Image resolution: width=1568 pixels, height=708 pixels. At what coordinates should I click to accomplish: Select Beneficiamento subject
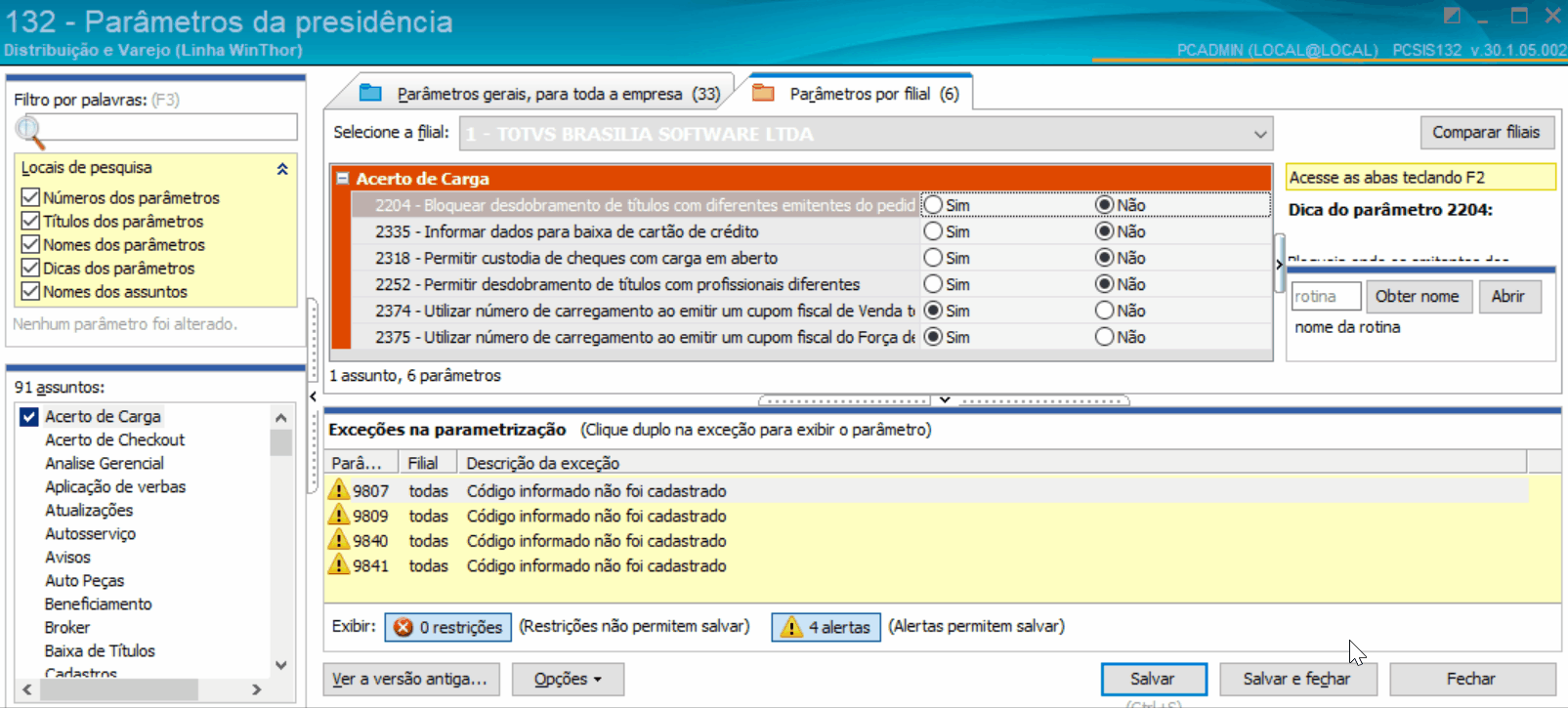pyautogui.click(x=98, y=604)
